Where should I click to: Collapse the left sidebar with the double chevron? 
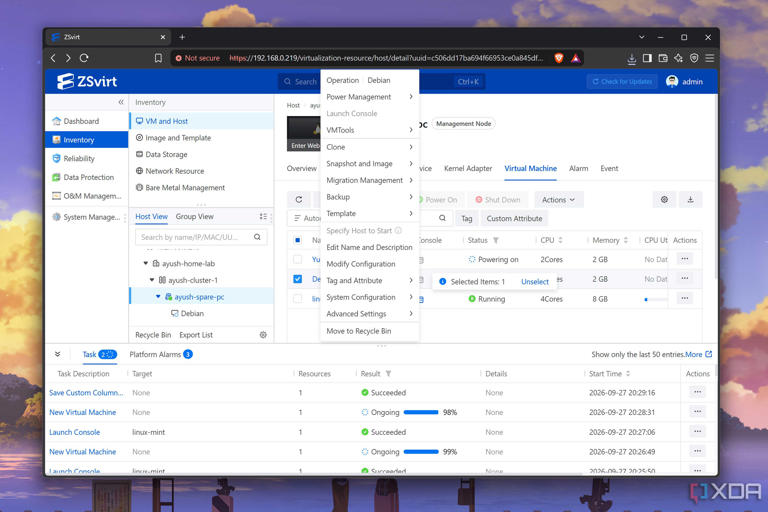click(120, 102)
